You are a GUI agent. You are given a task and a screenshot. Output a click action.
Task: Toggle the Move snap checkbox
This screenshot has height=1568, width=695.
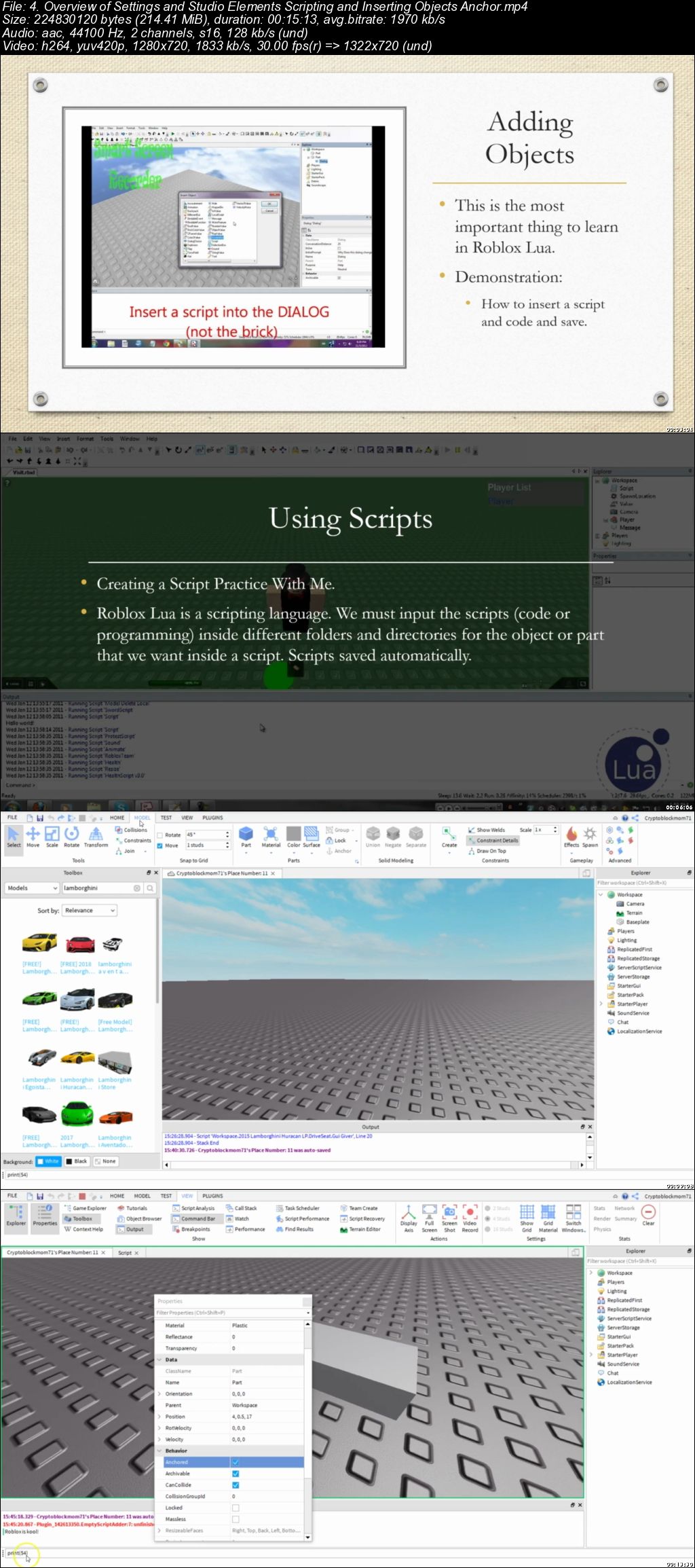click(x=160, y=845)
